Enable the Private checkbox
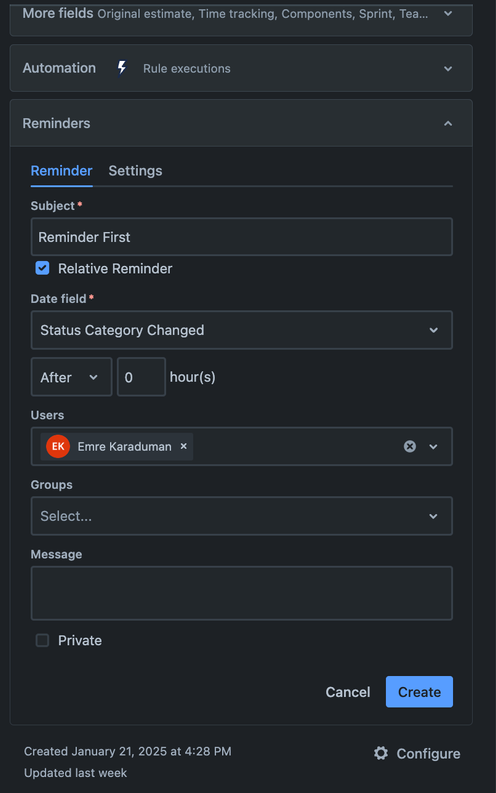Viewport: 496px width, 793px height. [42, 640]
